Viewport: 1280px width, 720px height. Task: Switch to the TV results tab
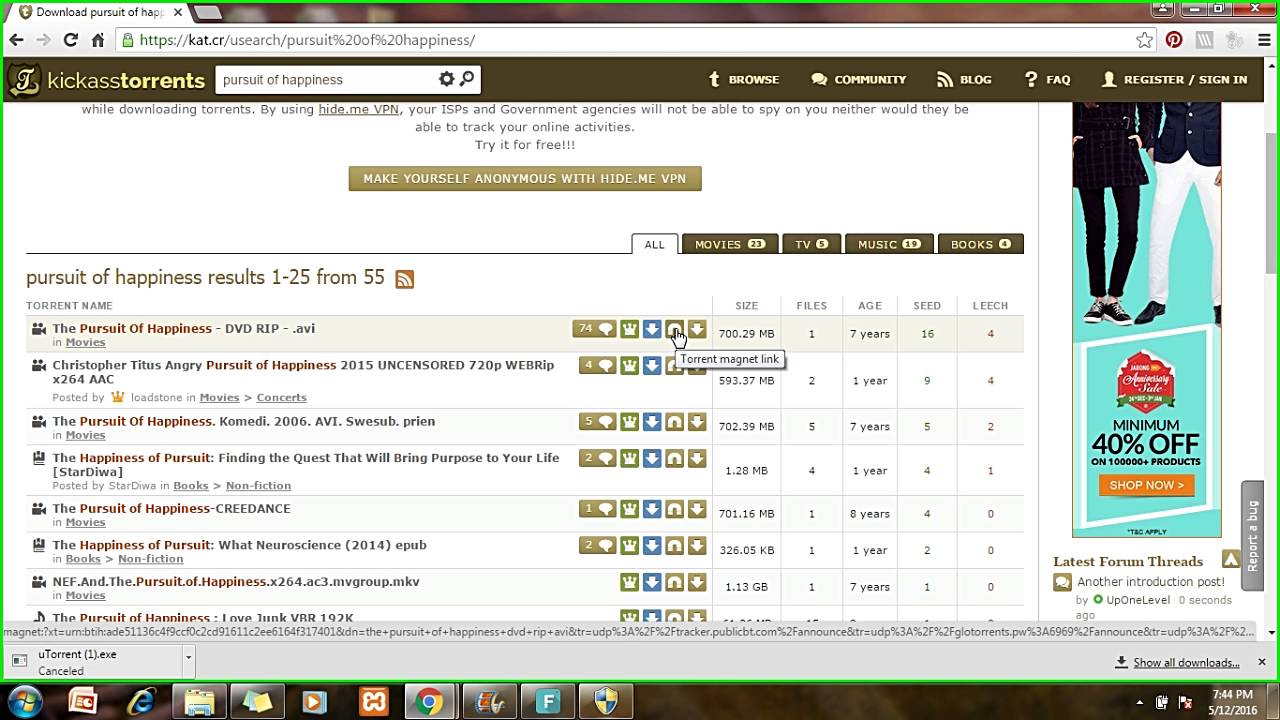[811, 244]
